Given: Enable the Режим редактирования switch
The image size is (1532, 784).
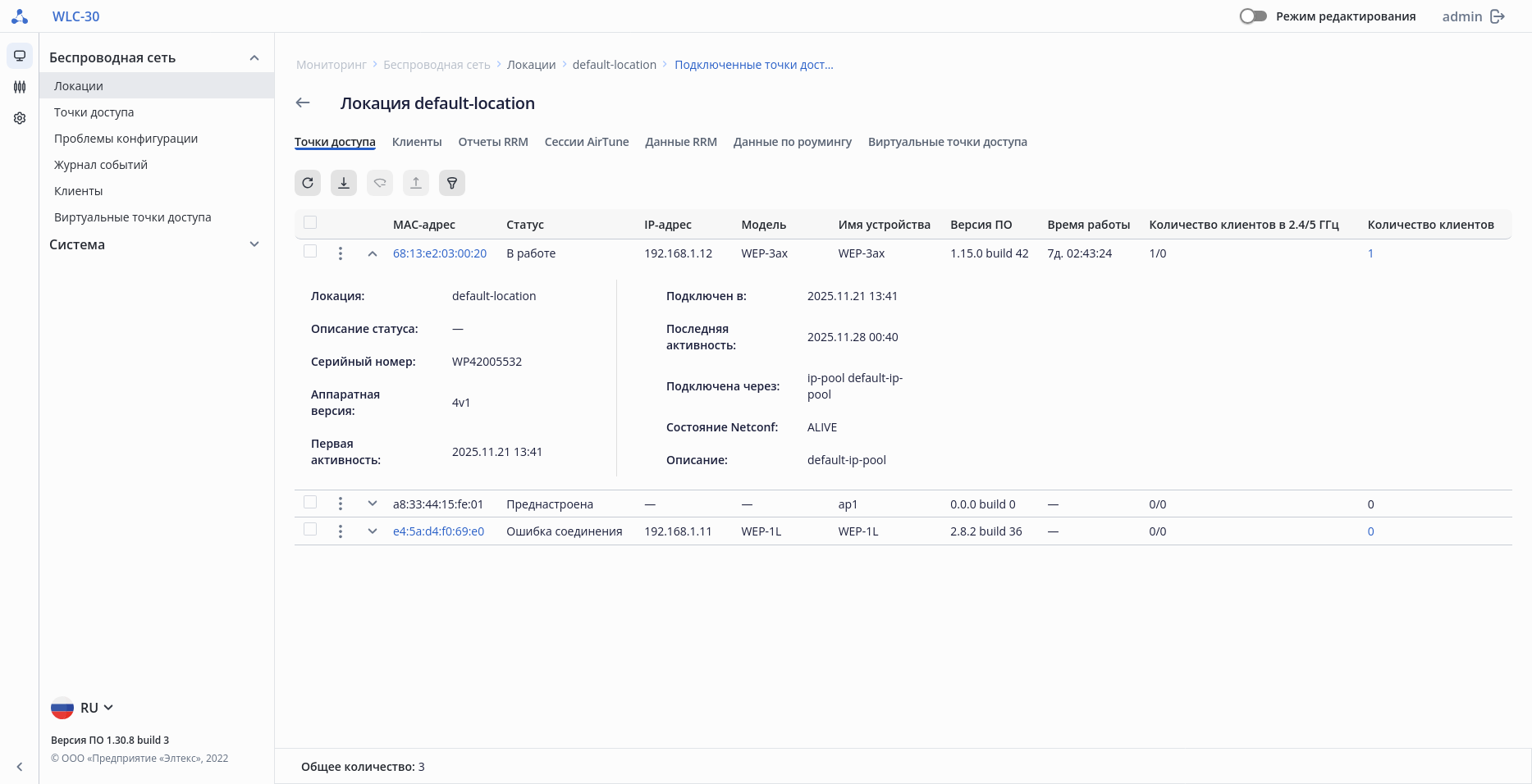Looking at the screenshot, I should [x=1253, y=16].
